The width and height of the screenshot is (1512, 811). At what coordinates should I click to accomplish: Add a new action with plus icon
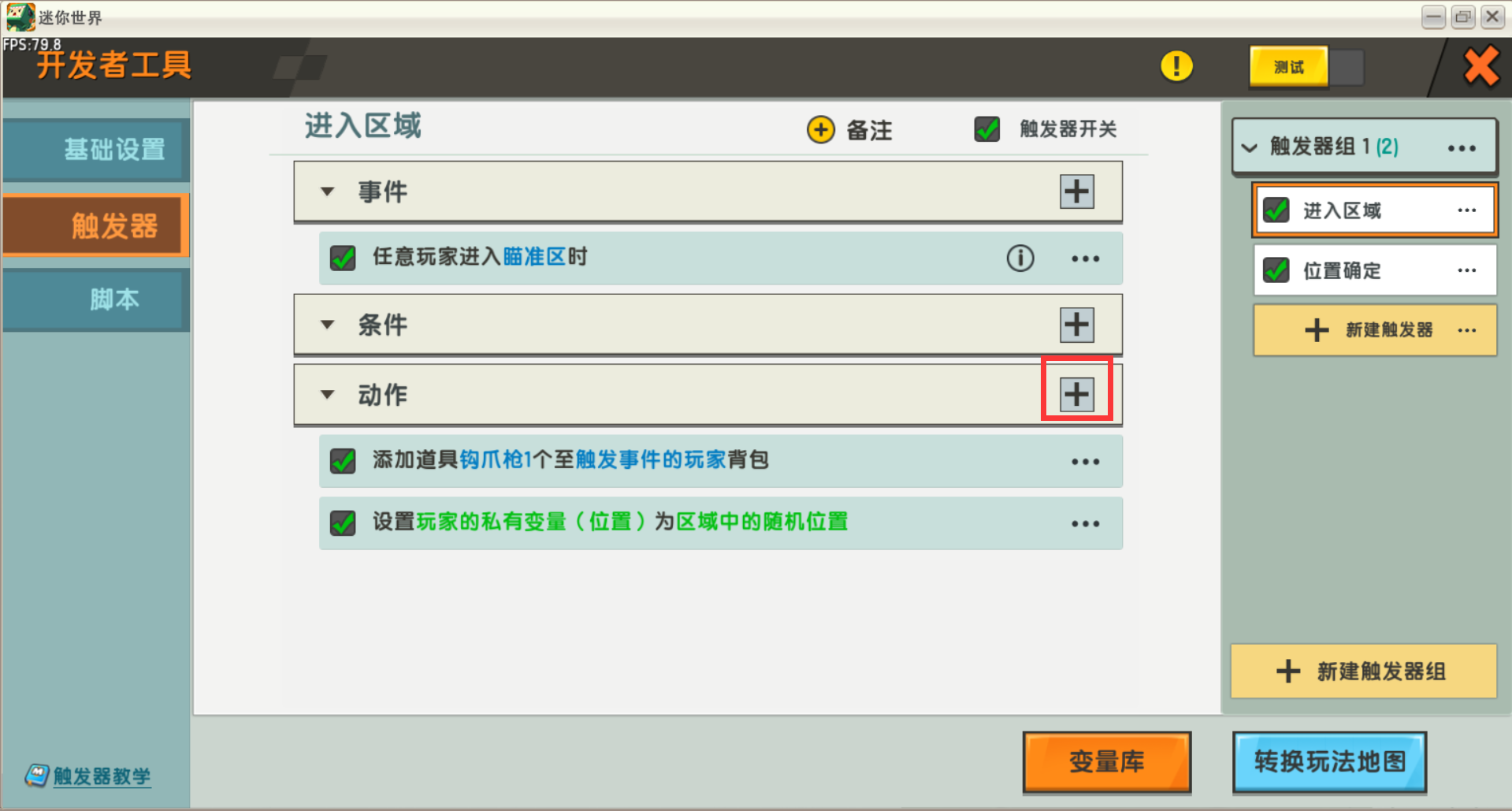pos(1076,394)
